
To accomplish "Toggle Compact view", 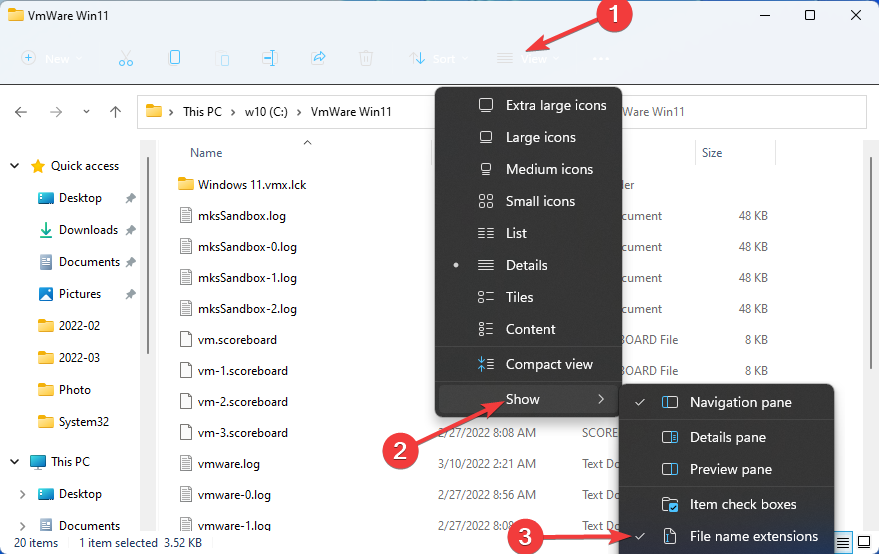I will [529, 364].
